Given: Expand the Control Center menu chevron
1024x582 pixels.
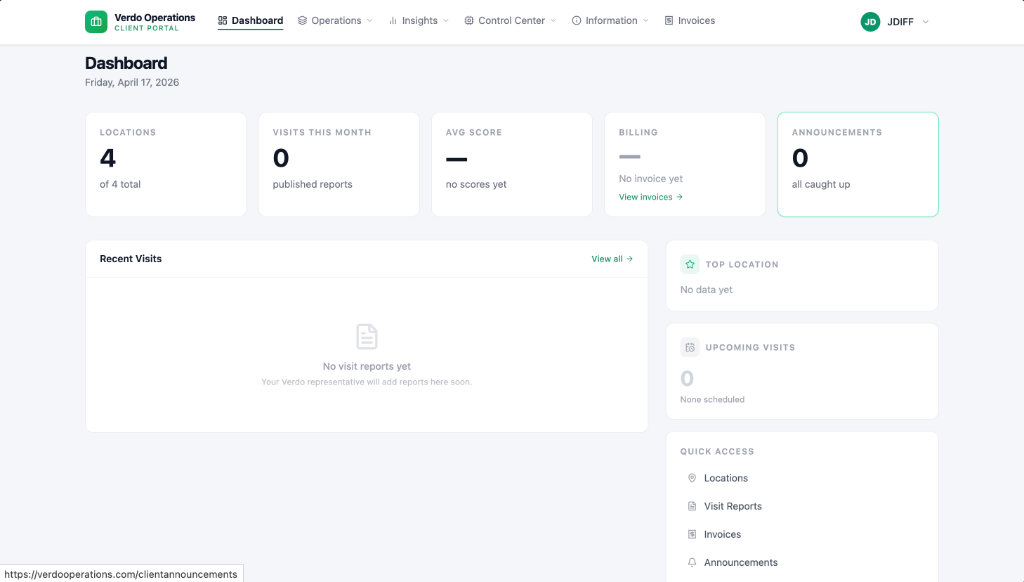Looking at the screenshot, I should coord(553,21).
